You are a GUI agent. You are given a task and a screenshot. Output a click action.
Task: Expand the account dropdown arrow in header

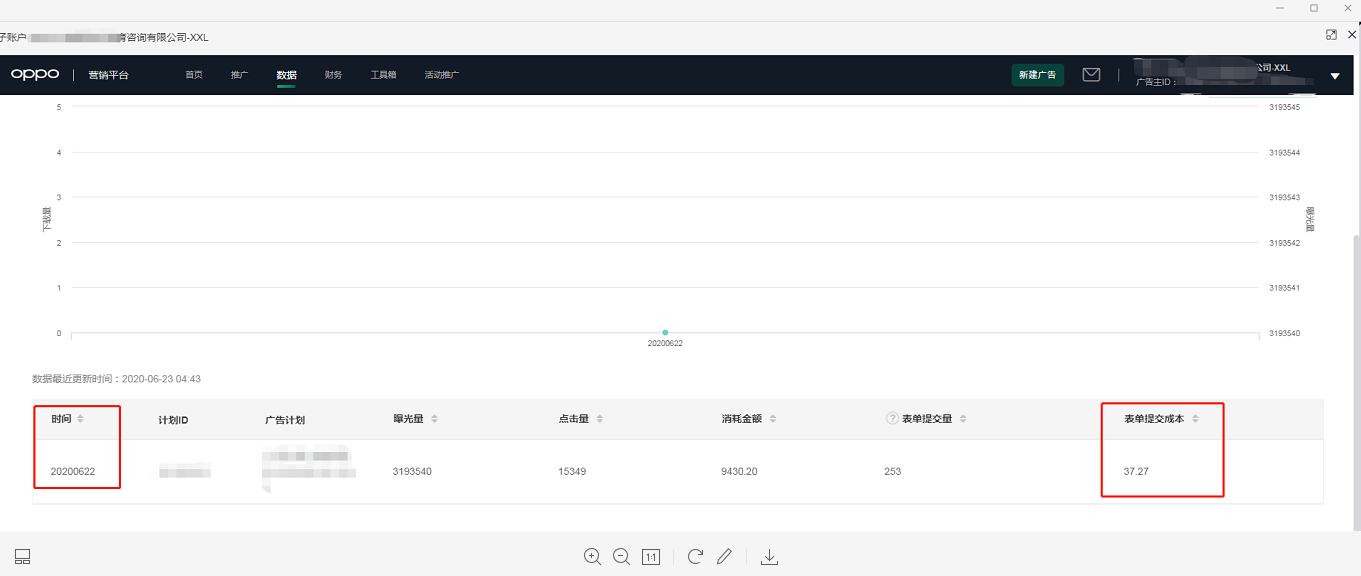(x=1334, y=76)
